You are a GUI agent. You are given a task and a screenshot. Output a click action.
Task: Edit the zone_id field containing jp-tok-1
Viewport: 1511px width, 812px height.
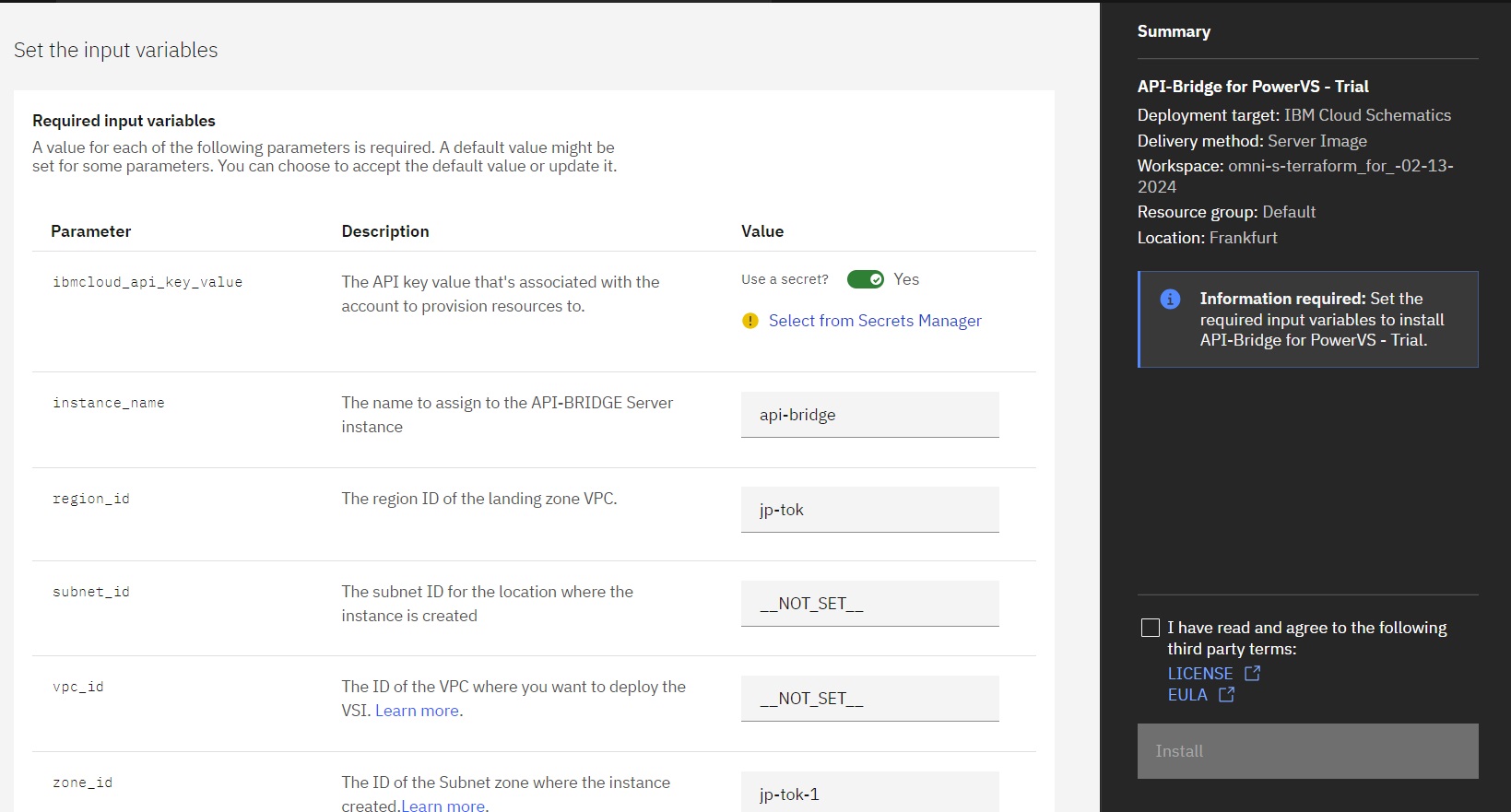tap(870, 793)
